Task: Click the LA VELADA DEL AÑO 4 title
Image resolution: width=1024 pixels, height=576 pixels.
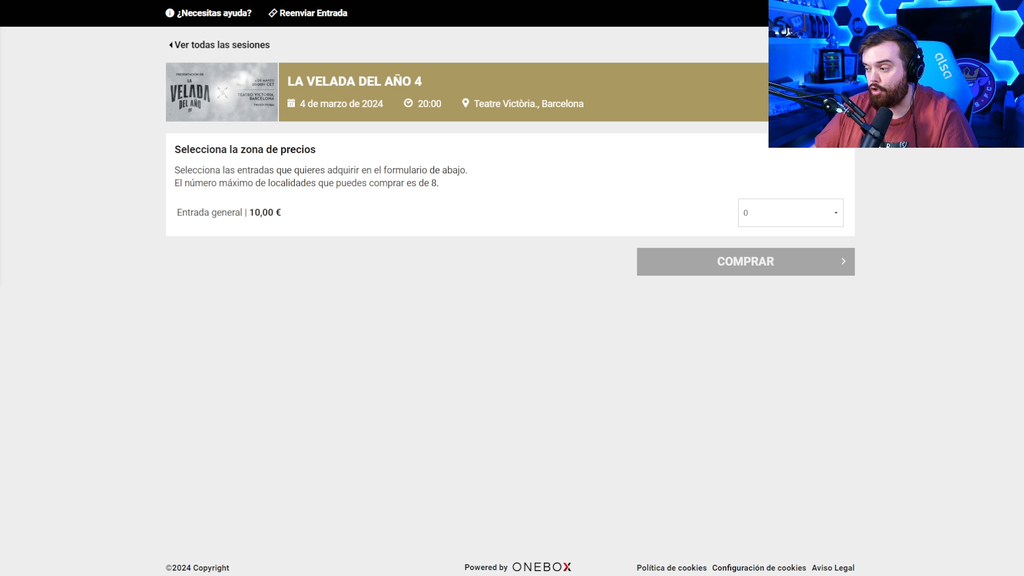Action: [355, 82]
